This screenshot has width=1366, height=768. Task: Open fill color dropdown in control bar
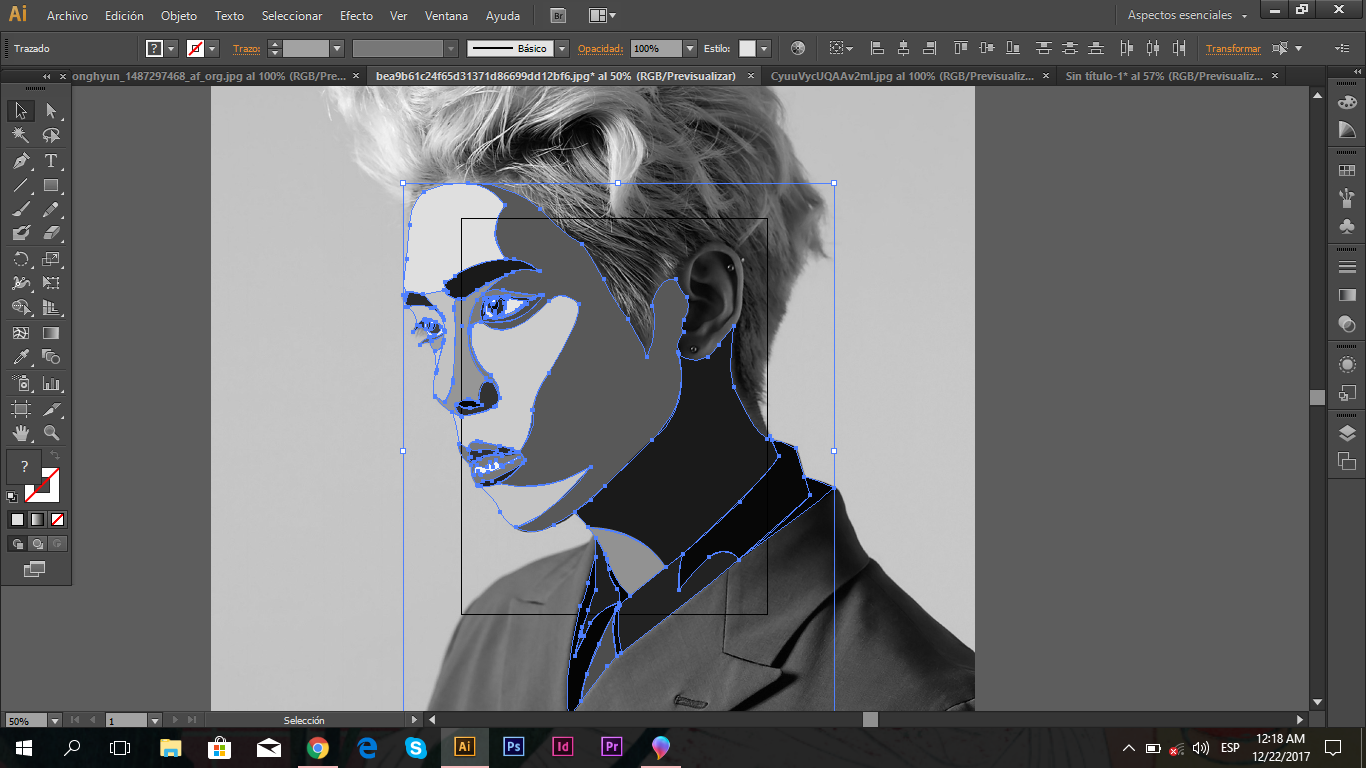[171, 48]
